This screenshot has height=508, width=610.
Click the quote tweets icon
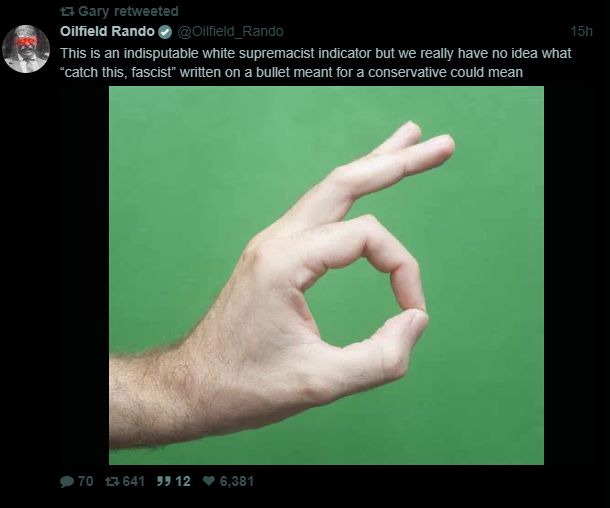[x=163, y=482]
